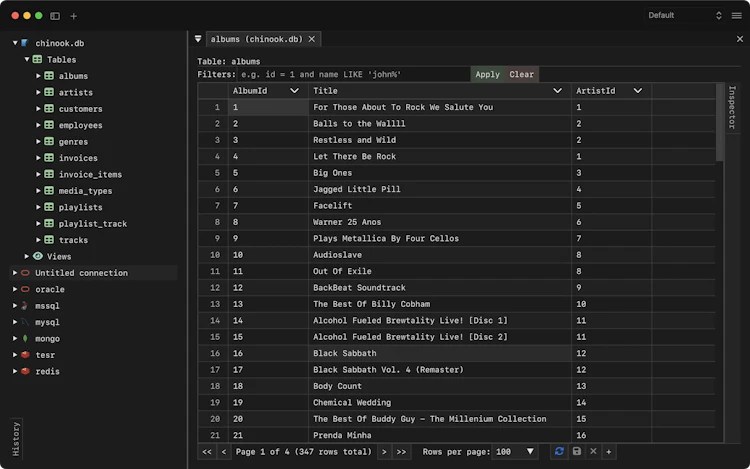Click the playlist_track table icon

[49, 223]
